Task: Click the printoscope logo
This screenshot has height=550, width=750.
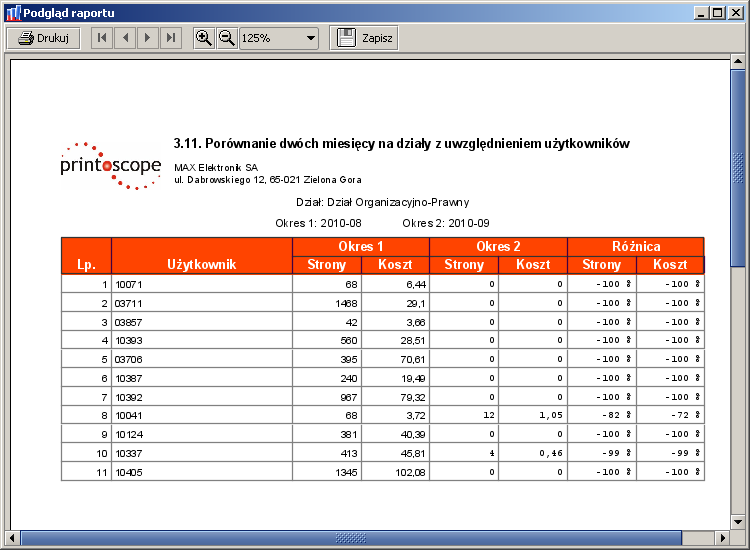Action: pos(111,165)
